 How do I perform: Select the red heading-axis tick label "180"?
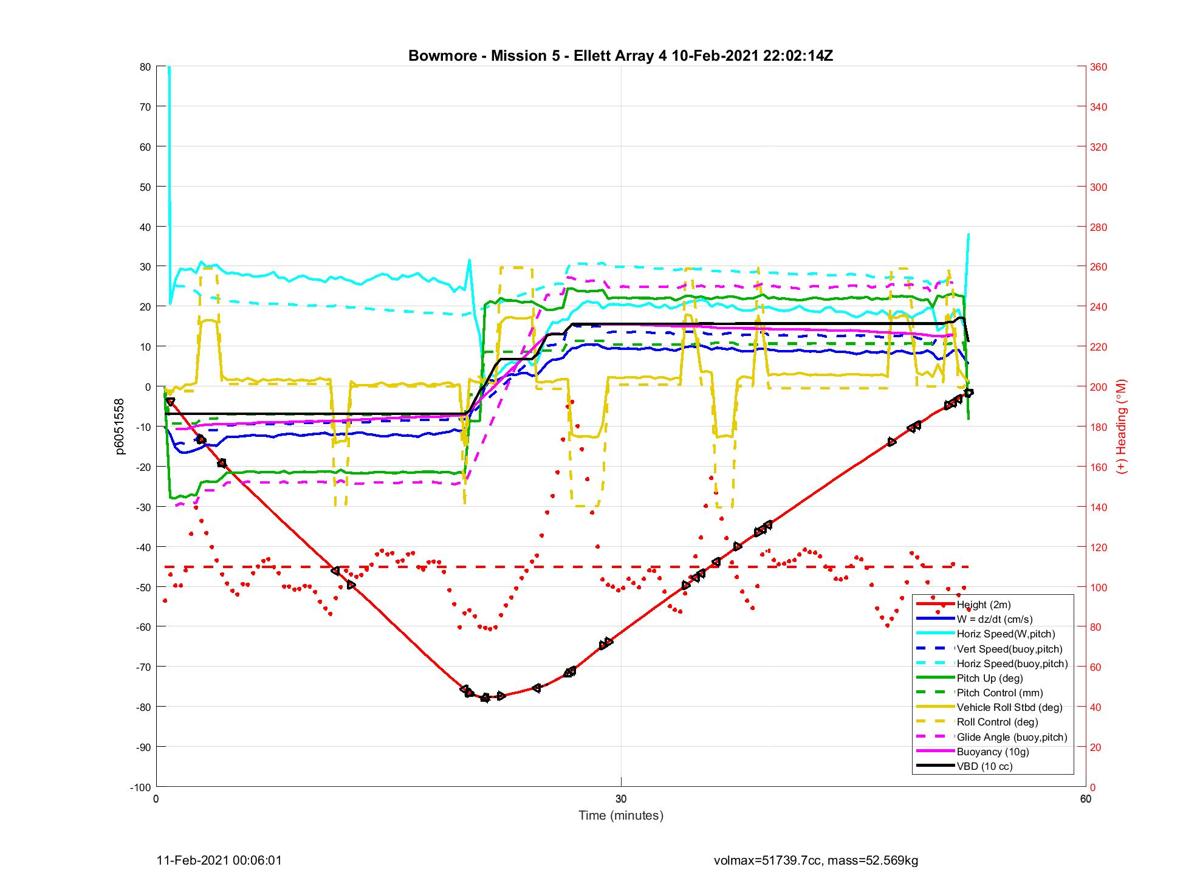[1100, 427]
